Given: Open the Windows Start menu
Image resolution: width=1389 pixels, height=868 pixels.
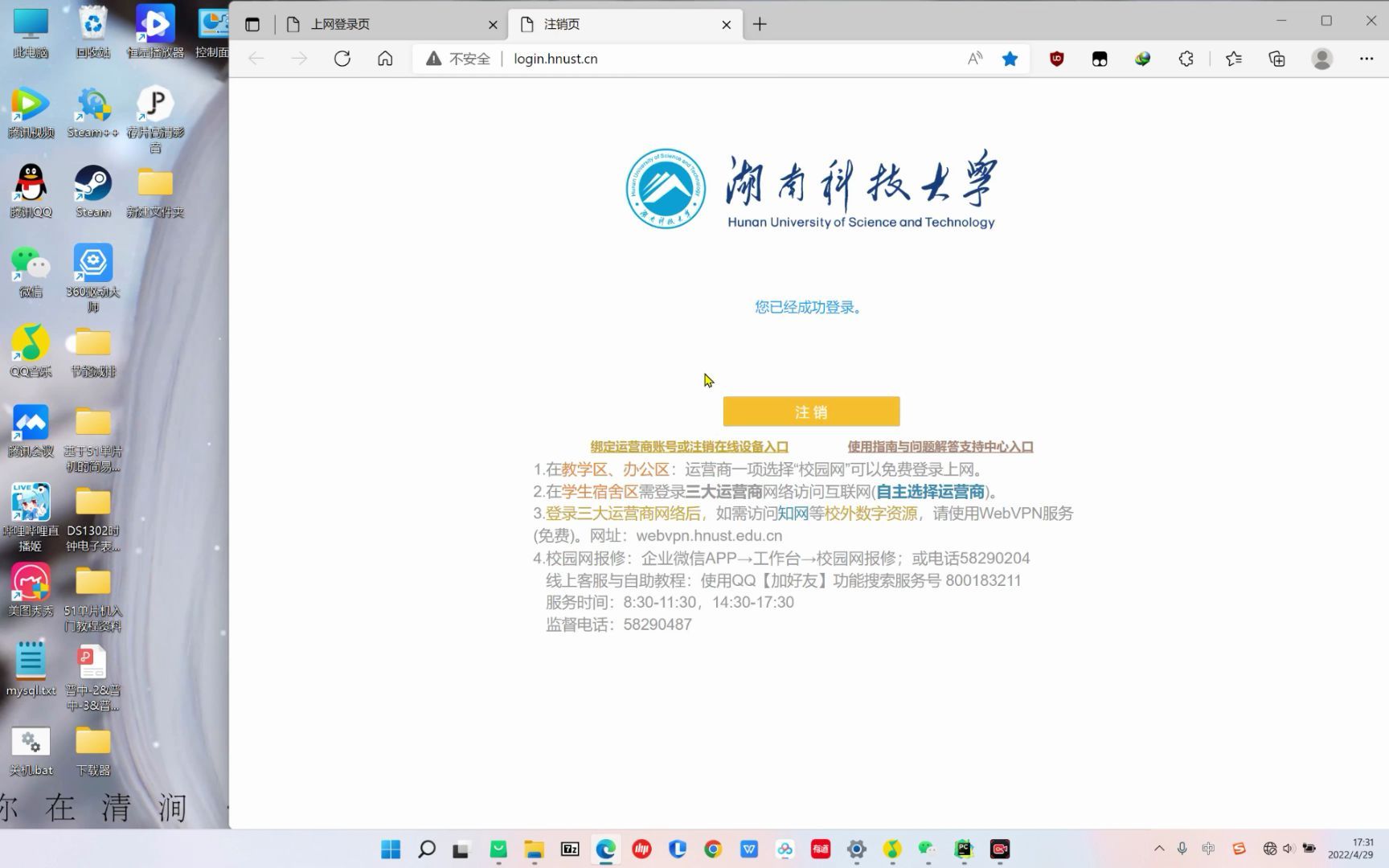Looking at the screenshot, I should [x=391, y=849].
